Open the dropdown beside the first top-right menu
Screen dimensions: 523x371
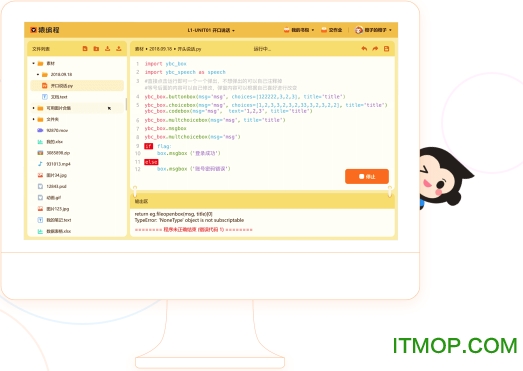point(313,30)
